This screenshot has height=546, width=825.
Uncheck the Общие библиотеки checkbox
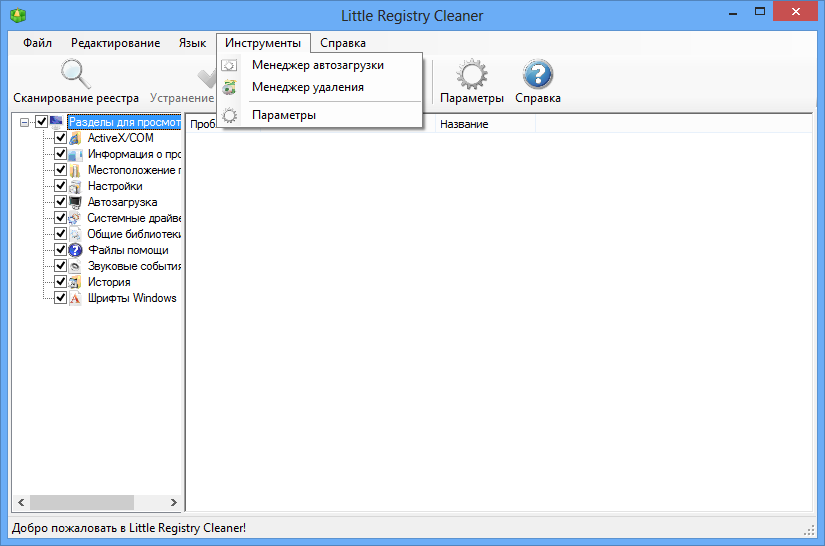[61, 234]
